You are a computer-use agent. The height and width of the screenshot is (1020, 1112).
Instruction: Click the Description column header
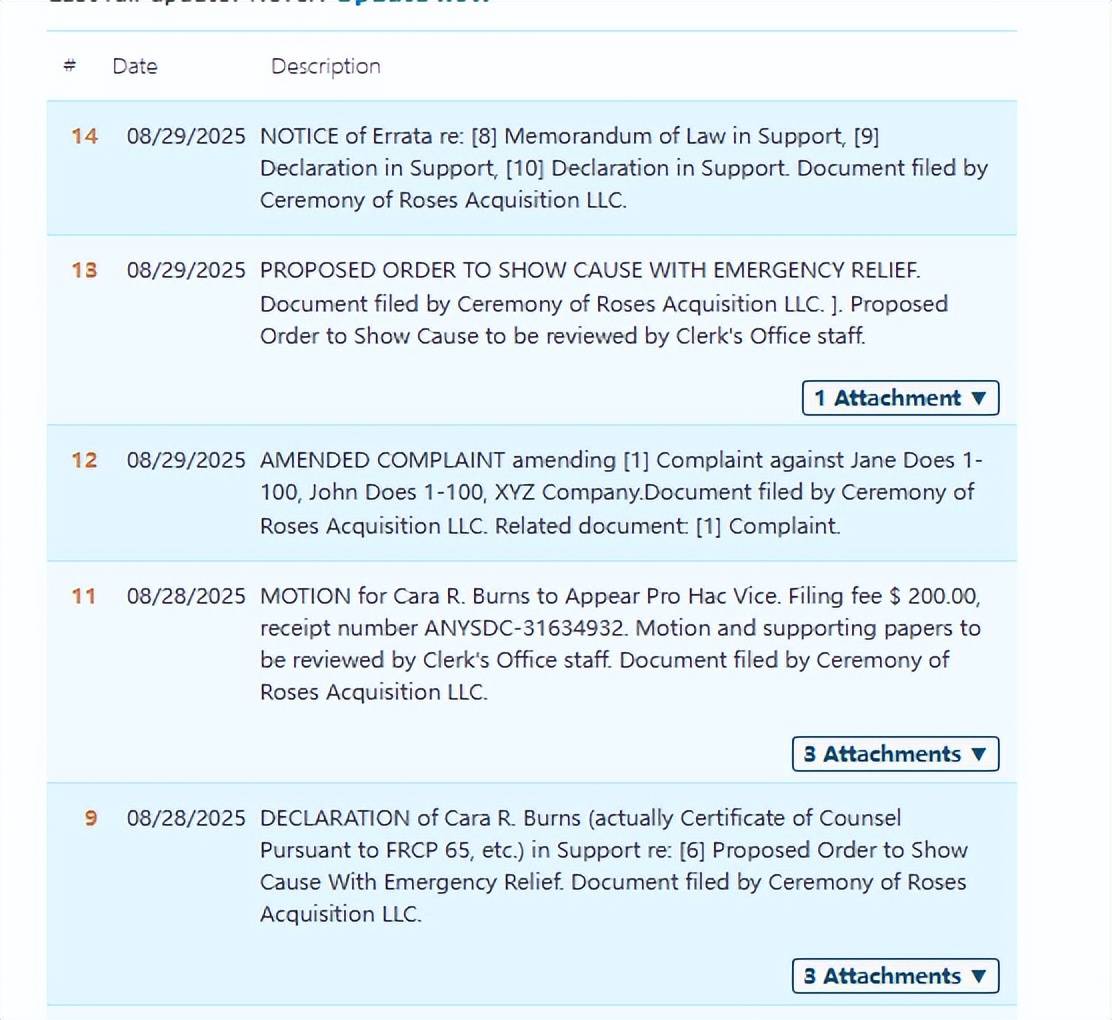(326, 66)
